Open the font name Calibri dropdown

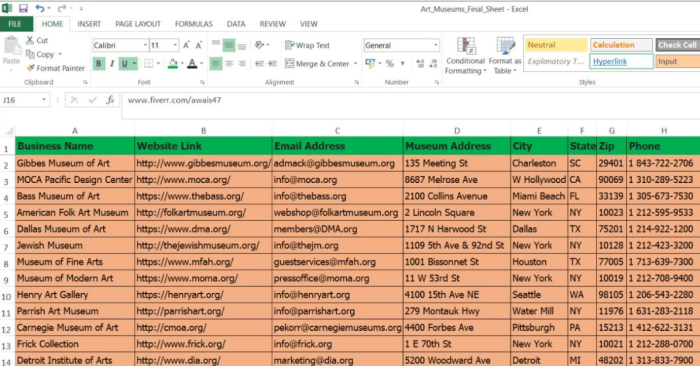(x=145, y=45)
